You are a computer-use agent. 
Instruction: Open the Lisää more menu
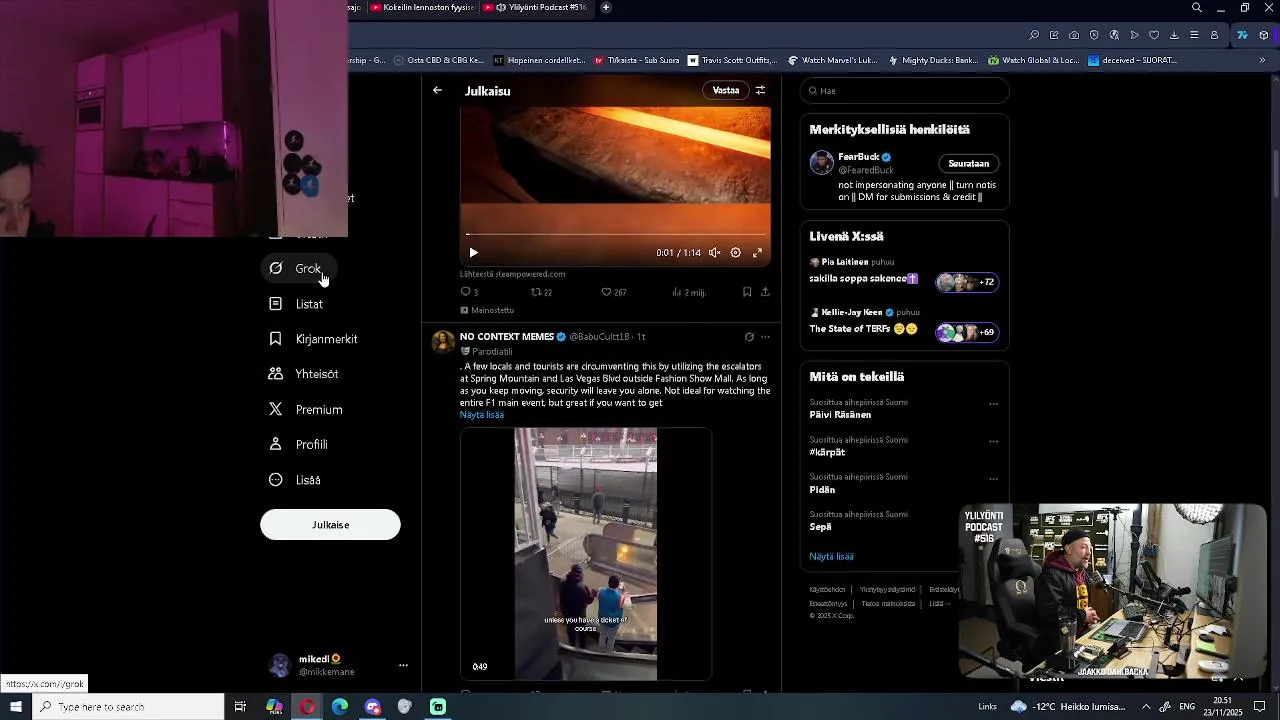coord(295,480)
